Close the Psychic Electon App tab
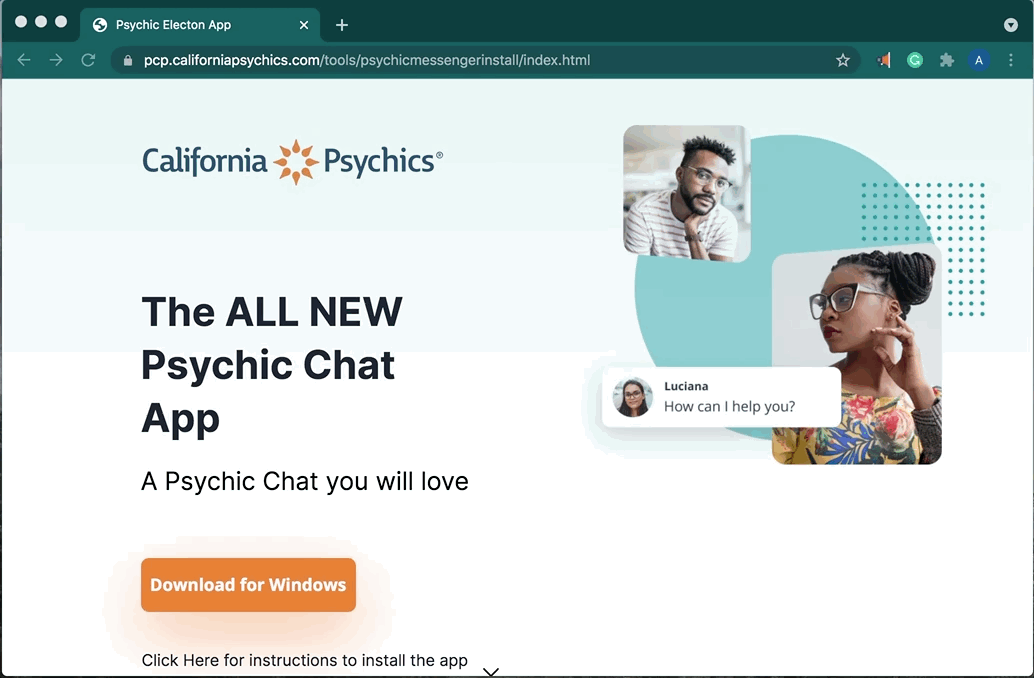 click(304, 25)
